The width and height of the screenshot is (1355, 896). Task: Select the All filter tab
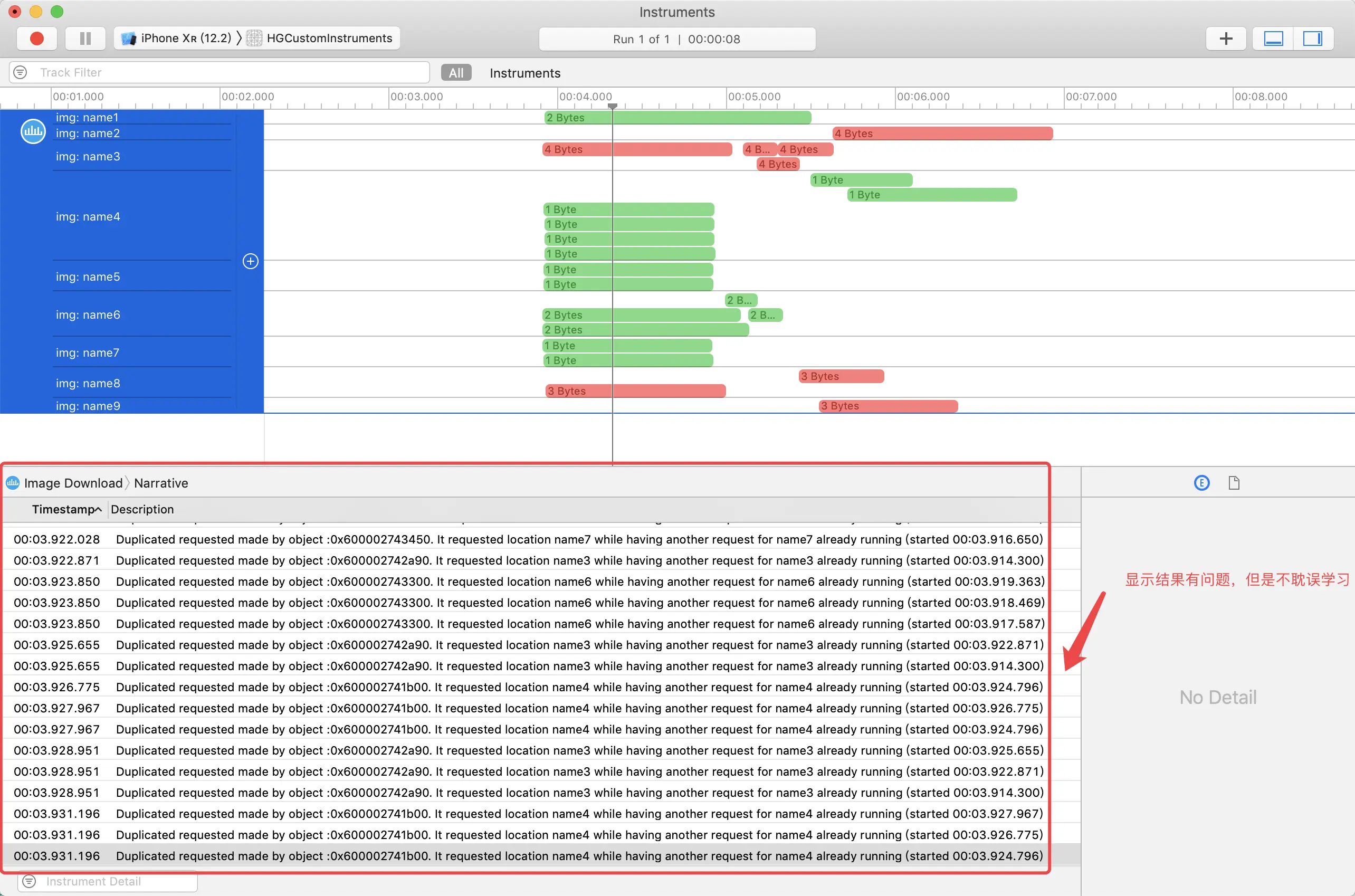point(456,73)
